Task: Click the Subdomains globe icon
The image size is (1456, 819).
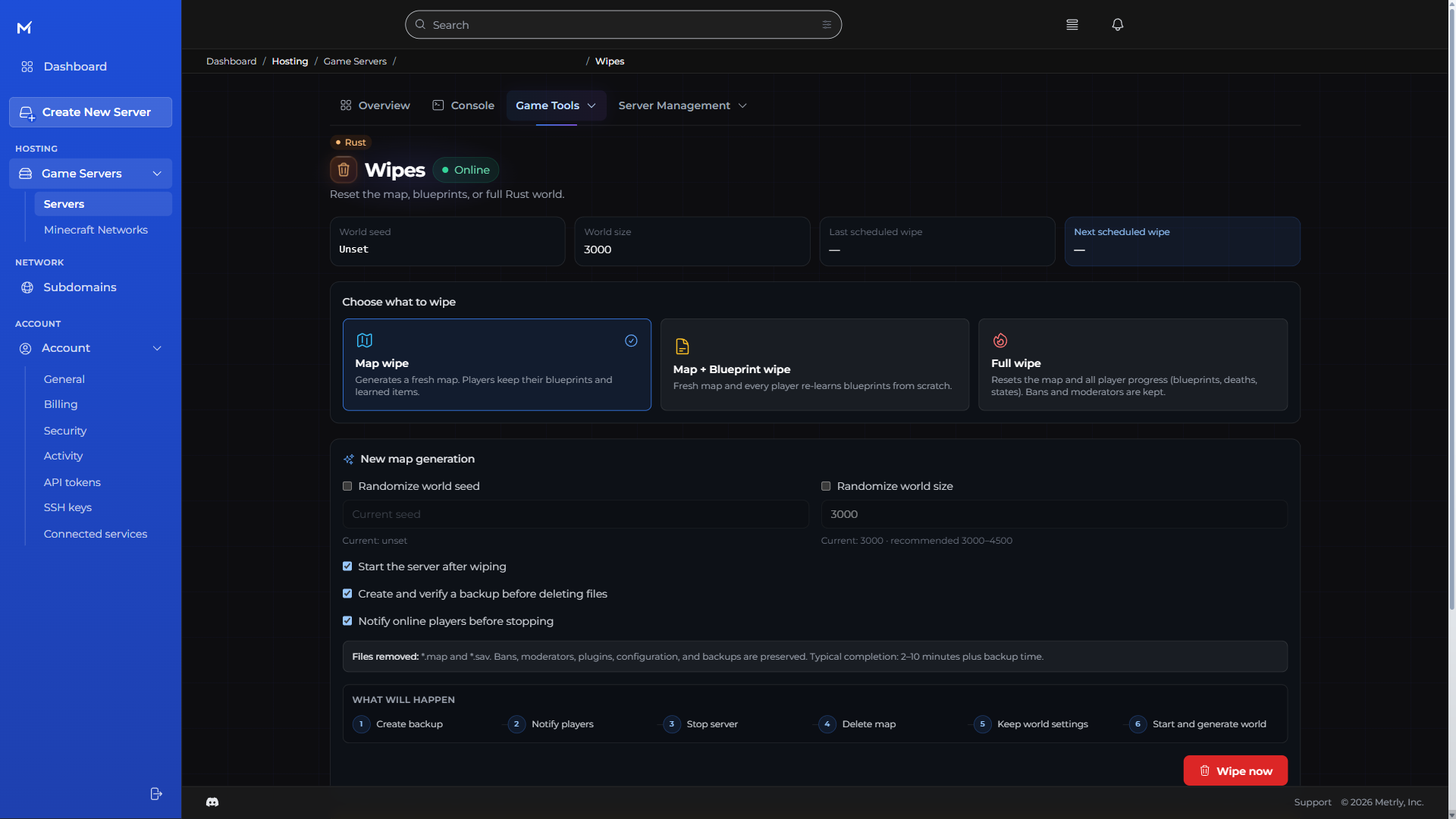Action: pyautogui.click(x=27, y=287)
